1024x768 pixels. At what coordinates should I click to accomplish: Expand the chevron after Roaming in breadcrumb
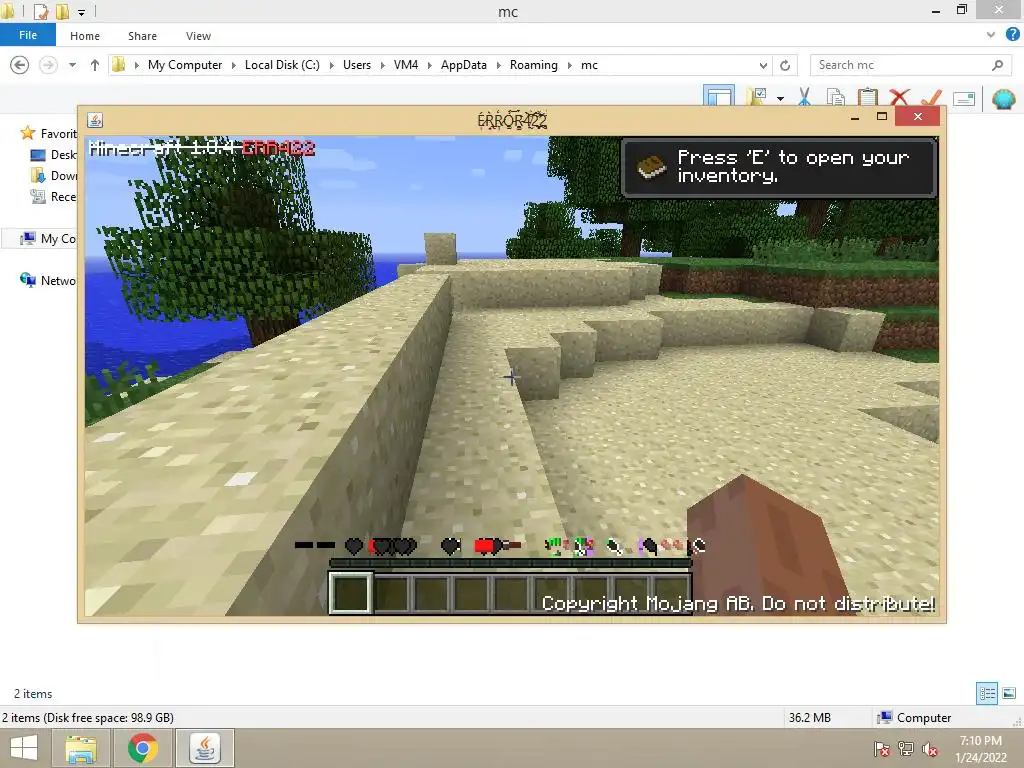[569, 65]
